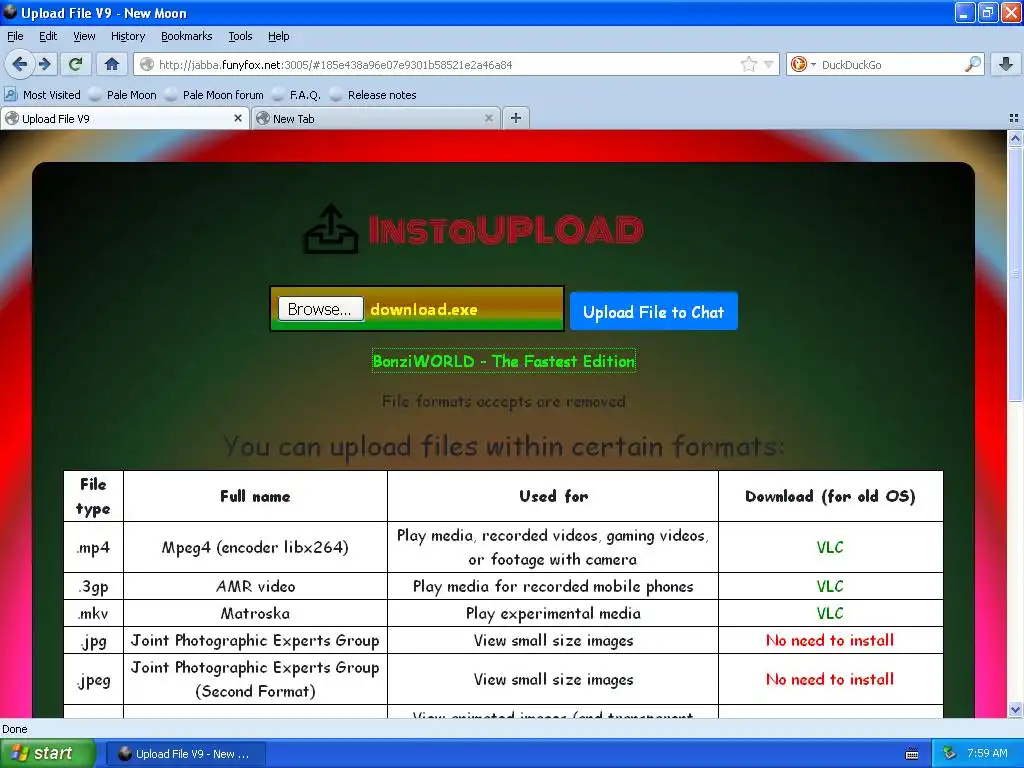Image resolution: width=1024 pixels, height=768 pixels.
Task: Close the Upload File V9 tab
Action: 238,118
